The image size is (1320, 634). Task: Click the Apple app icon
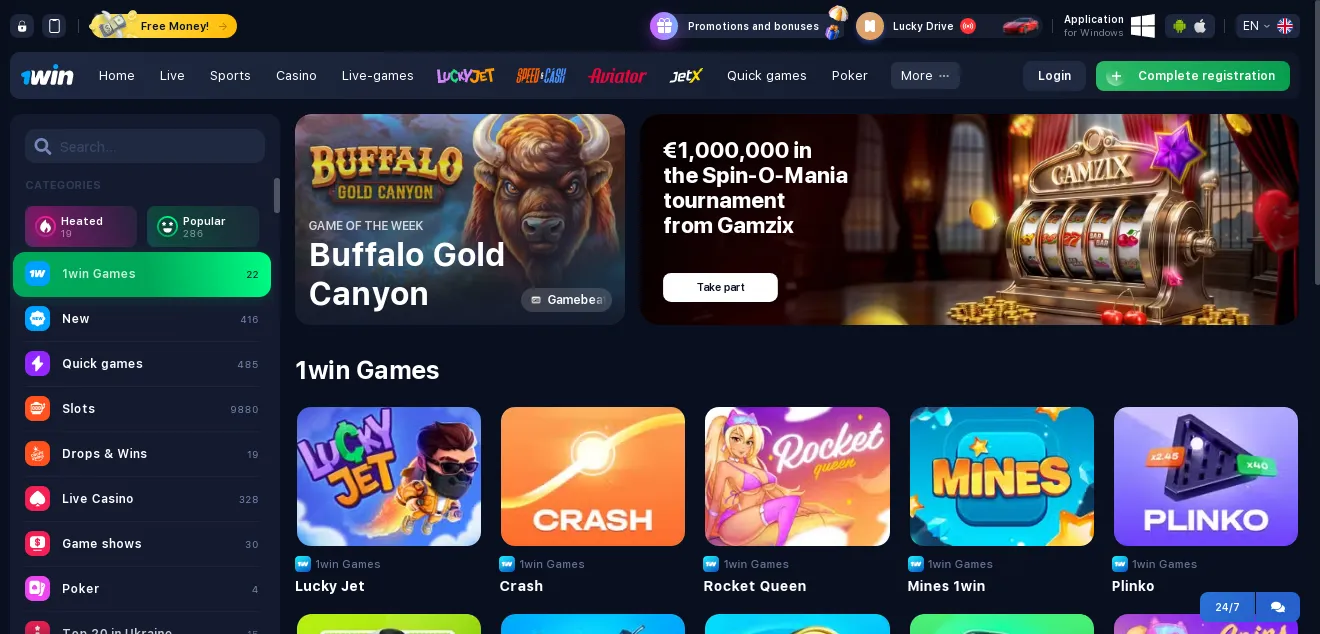(x=1201, y=26)
